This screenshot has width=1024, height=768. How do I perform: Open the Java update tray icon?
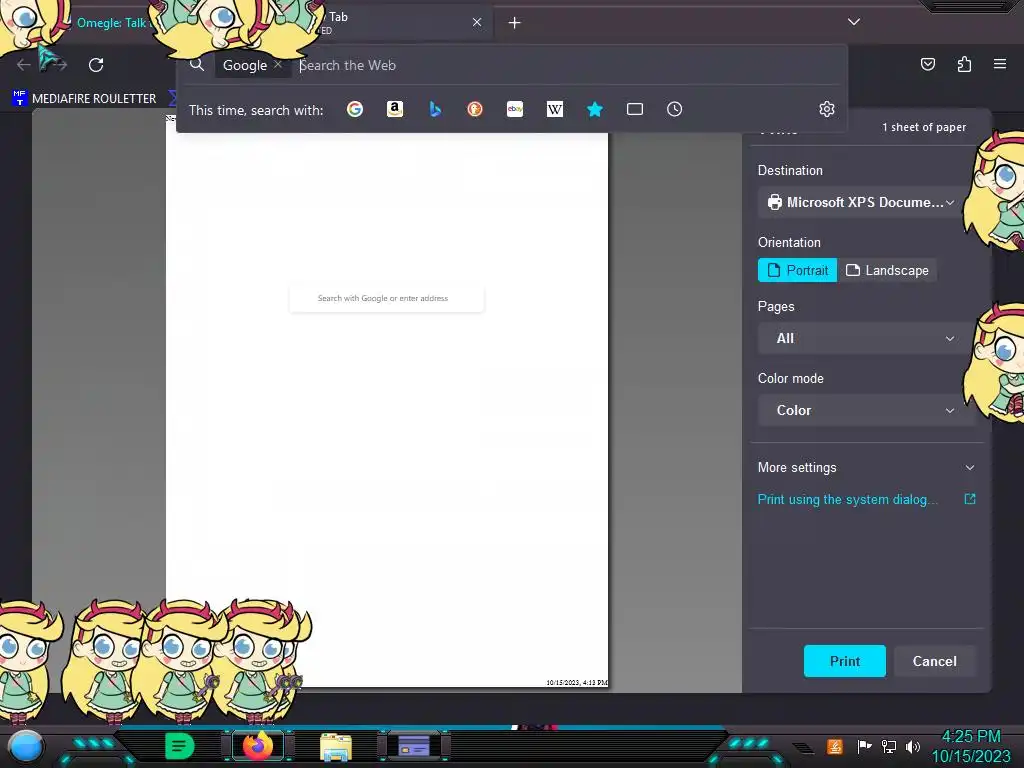(834, 746)
